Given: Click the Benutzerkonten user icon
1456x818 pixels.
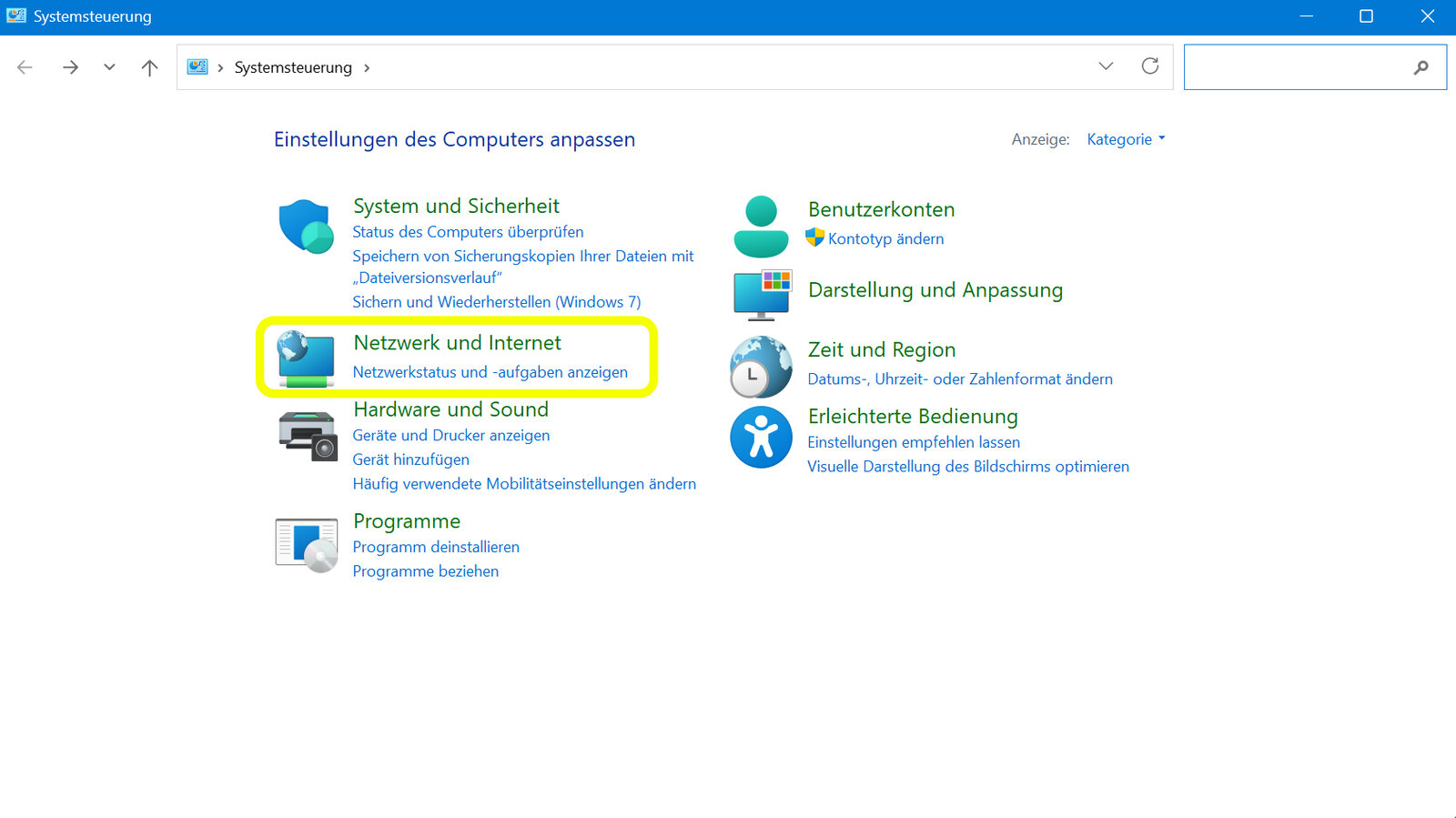Looking at the screenshot, I should click(x=761, y=227).
